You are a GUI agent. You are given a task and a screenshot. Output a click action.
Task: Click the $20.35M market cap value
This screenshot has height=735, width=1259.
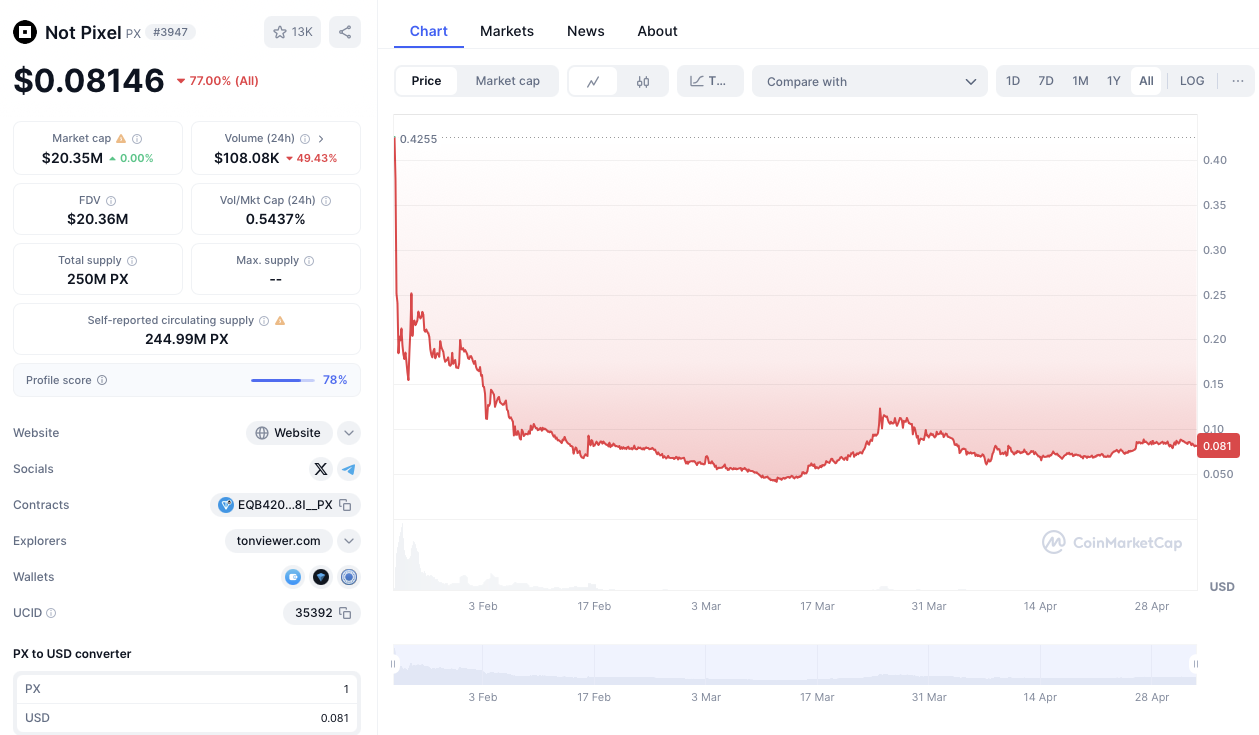[x=72, y=158]
